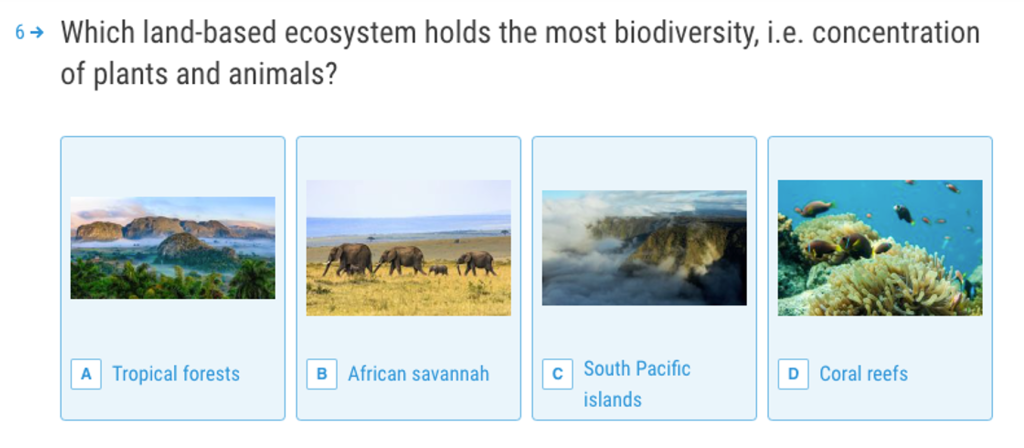Pick the Tropical forests answer card

173,278
